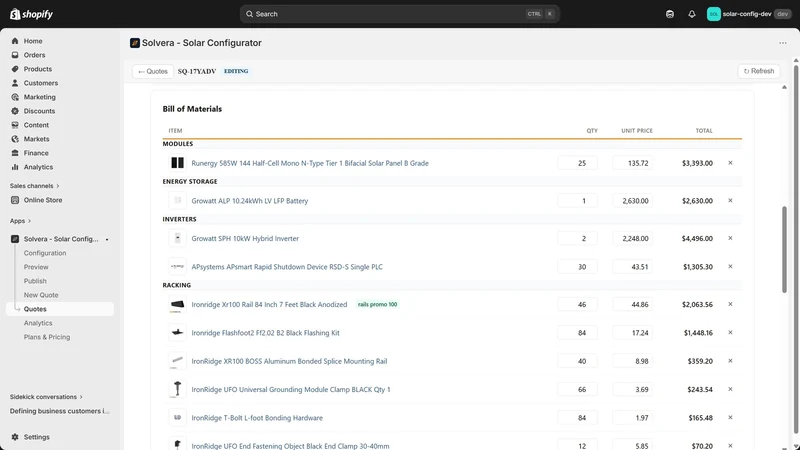Click the Markets sidebar icon
The height and width of the screenshot is (450, 800).
click(x=15, y=139)
